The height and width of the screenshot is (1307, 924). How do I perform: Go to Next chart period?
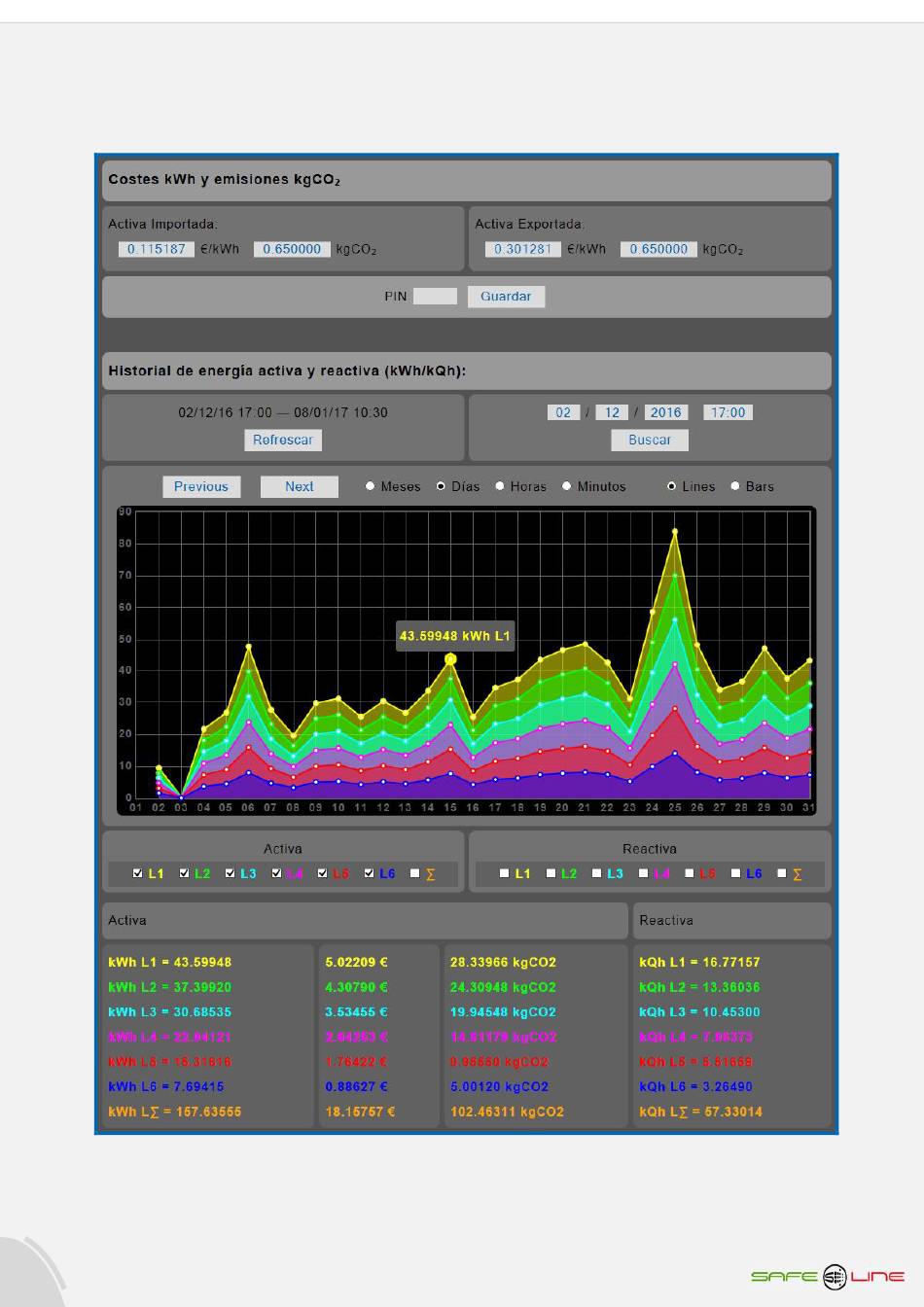300,486
